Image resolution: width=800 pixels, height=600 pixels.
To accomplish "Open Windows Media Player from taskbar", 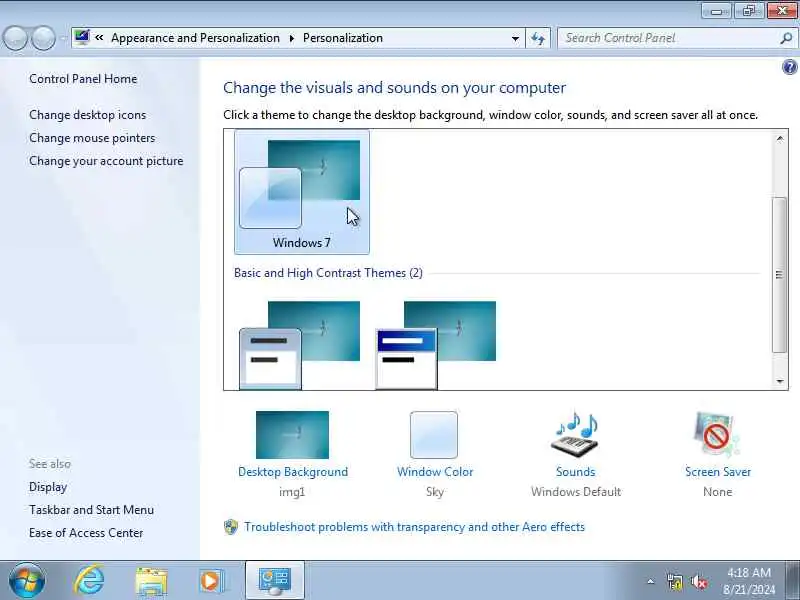I will tap(212, 581).
